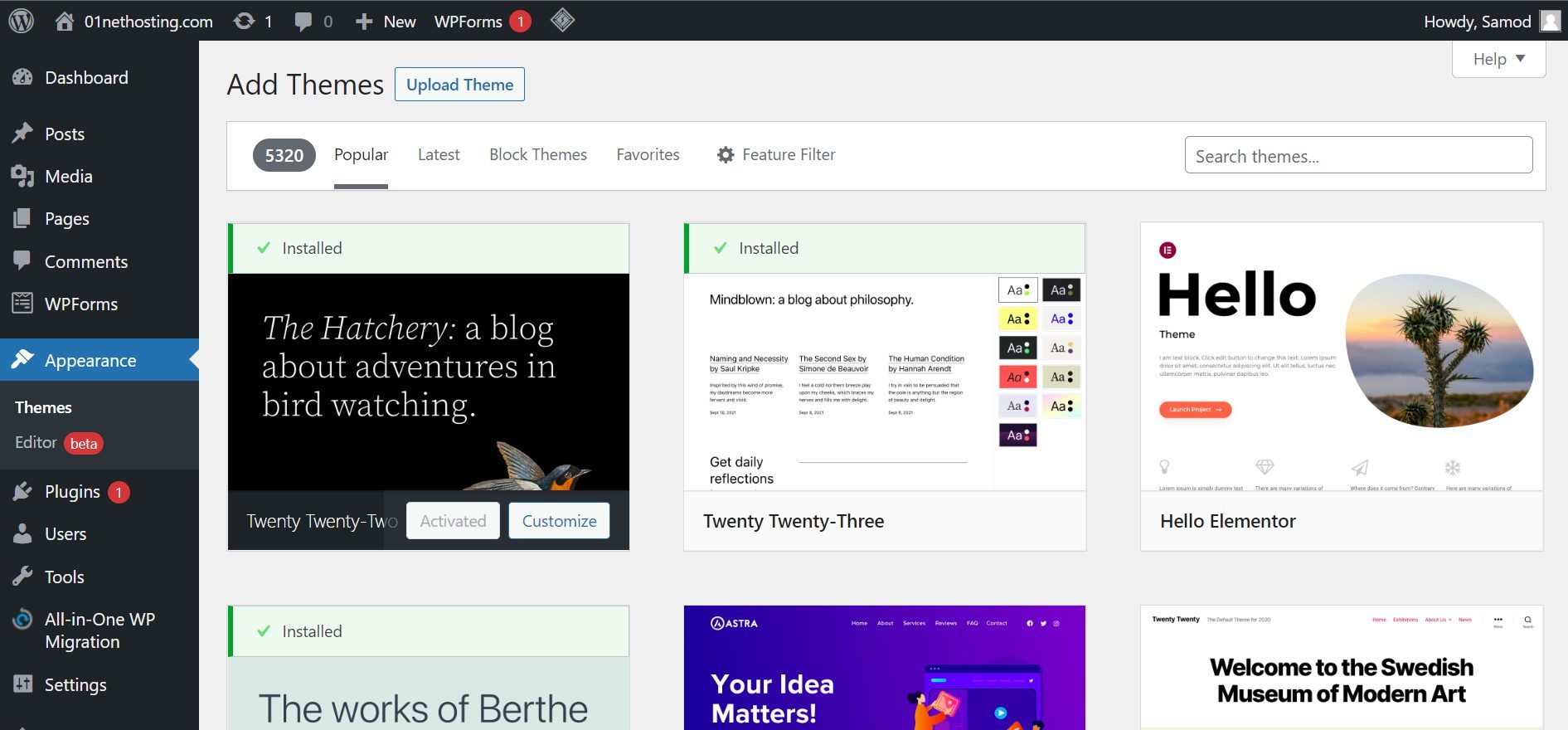The image size is (1568, 730).
Task: Click the Upload Theme button
Action: (459, 85)
